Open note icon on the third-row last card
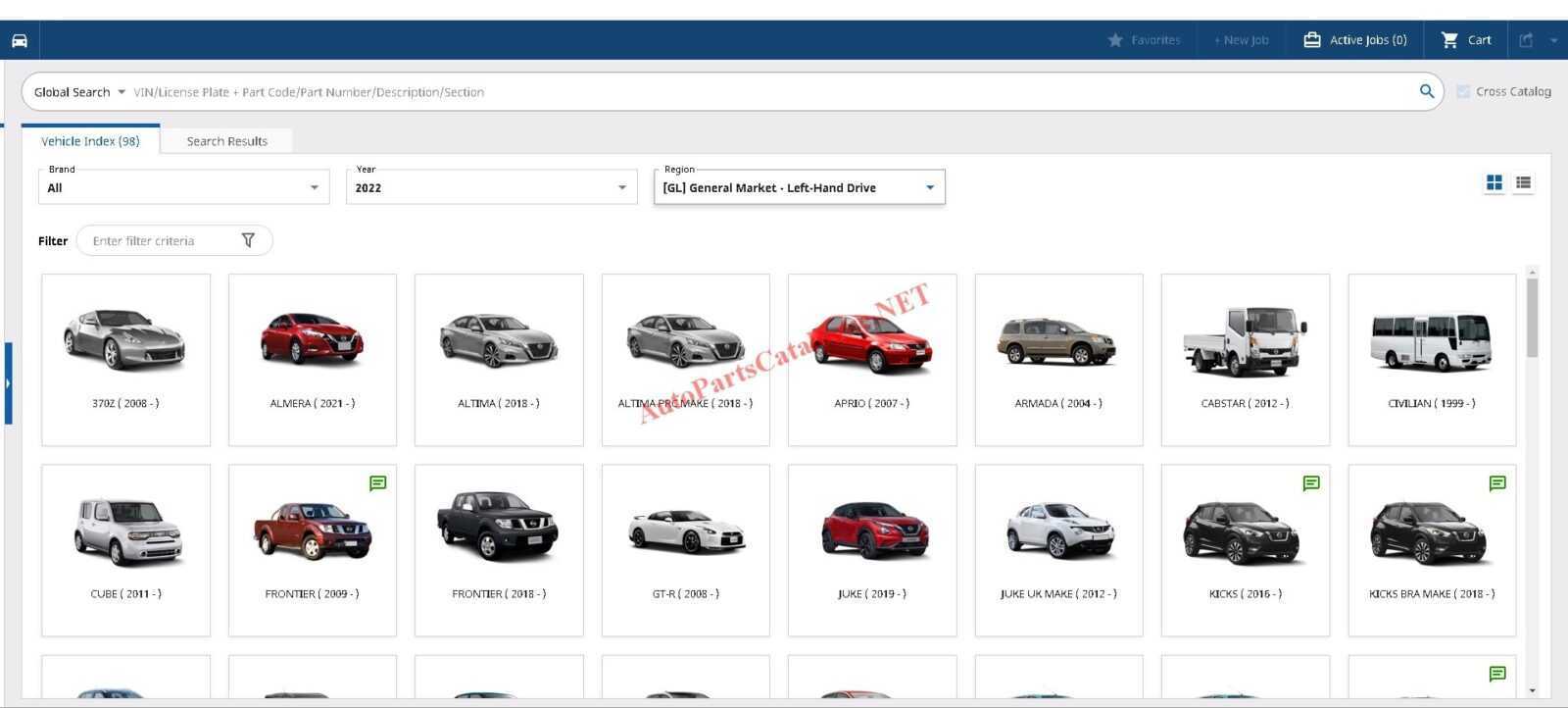The height and width of the screenshot is (708, 1568). [1497, 674]
